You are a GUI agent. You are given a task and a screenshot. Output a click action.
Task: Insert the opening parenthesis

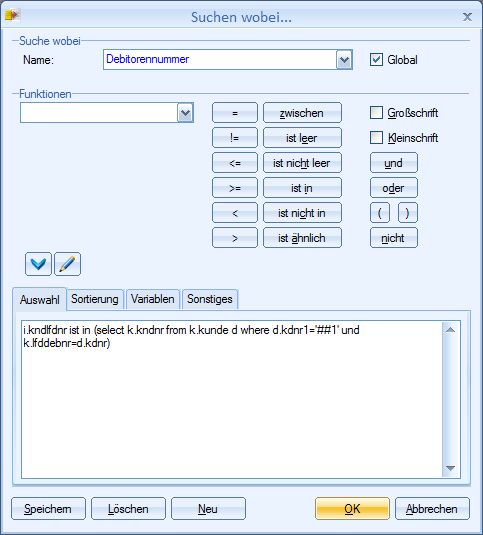(380, 213)
